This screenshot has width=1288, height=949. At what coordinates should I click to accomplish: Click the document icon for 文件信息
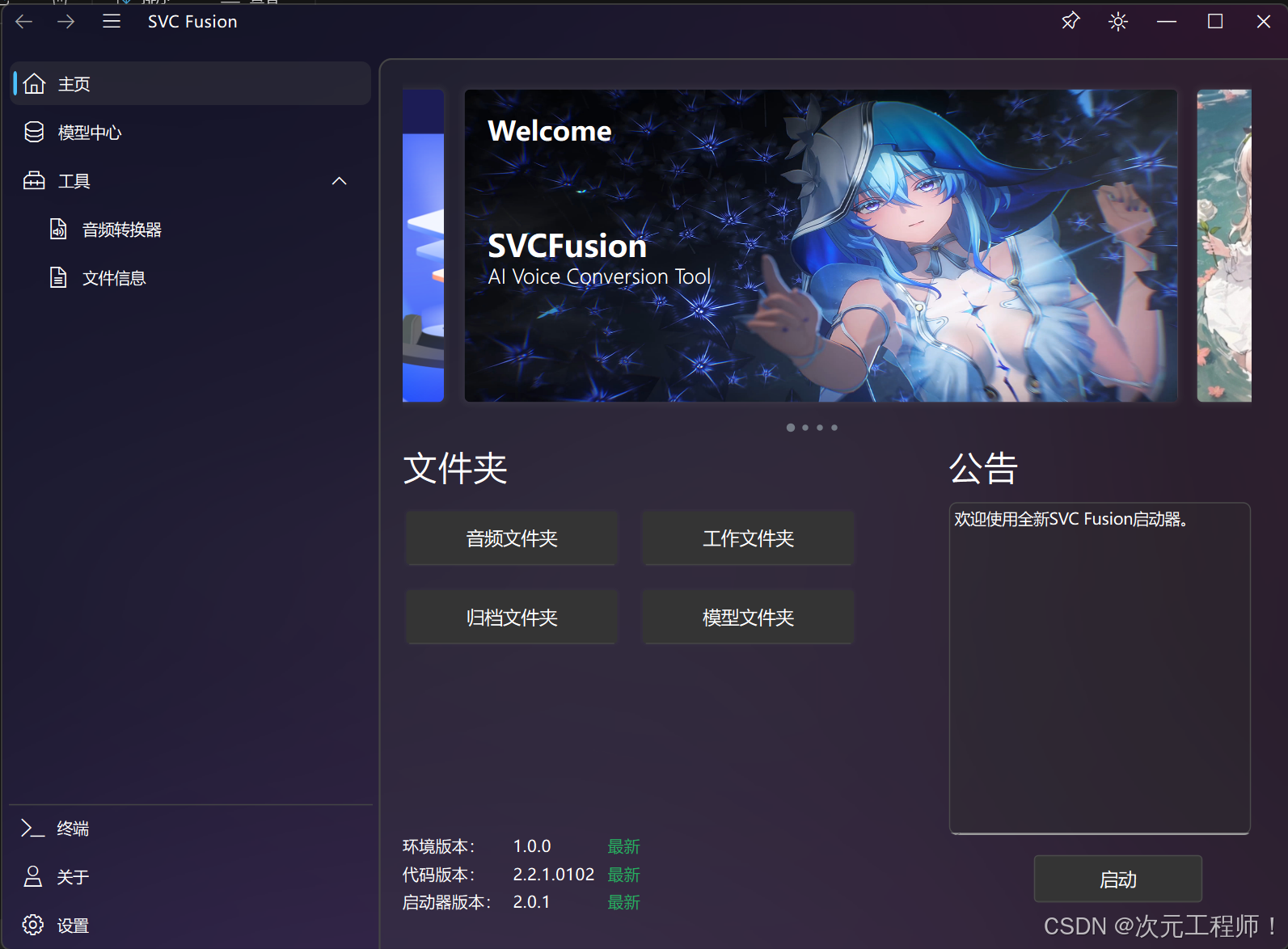coord(58,278)
